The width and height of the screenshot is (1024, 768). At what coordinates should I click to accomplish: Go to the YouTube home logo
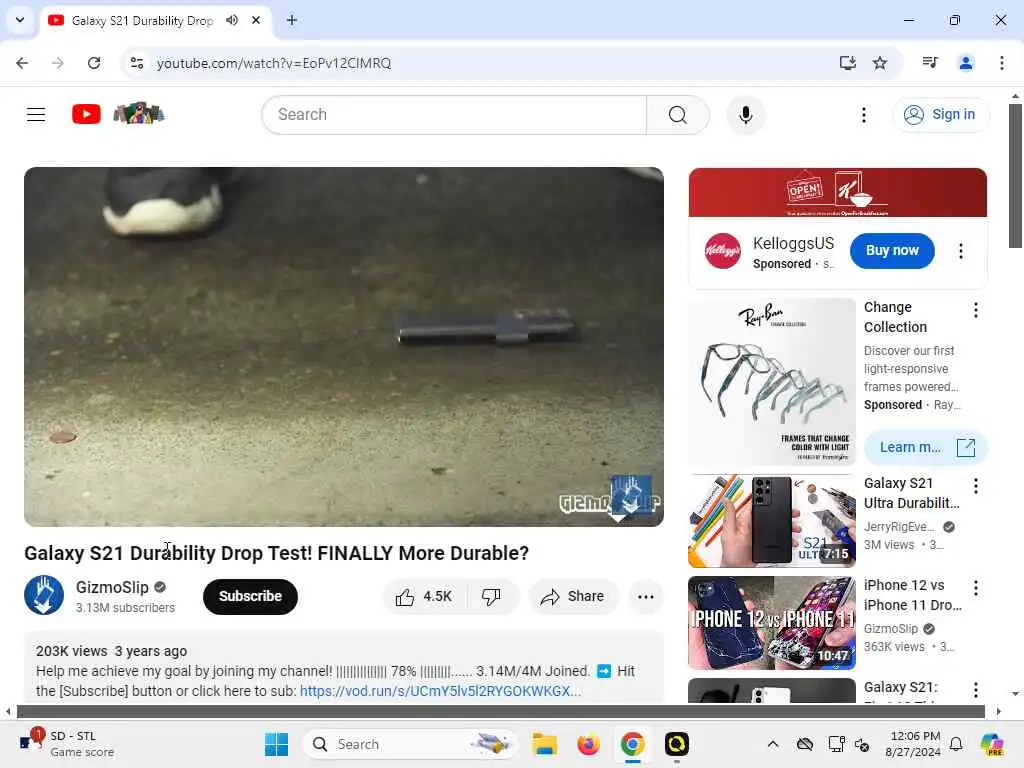click(x=86, y=114)
